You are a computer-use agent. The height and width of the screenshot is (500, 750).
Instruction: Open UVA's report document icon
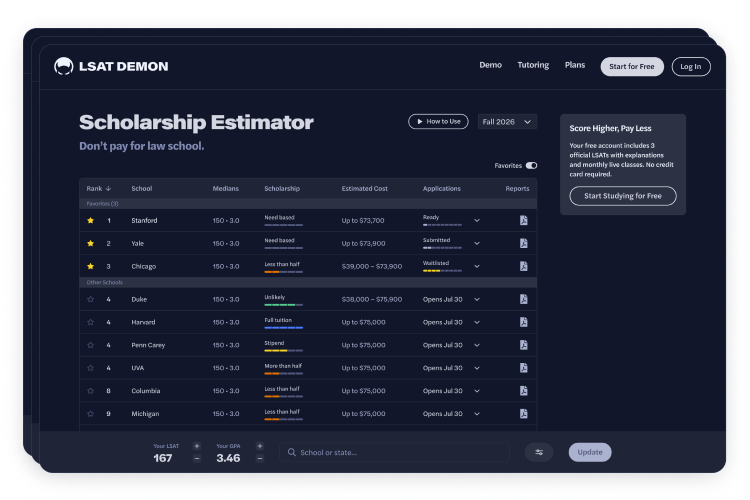524,368
